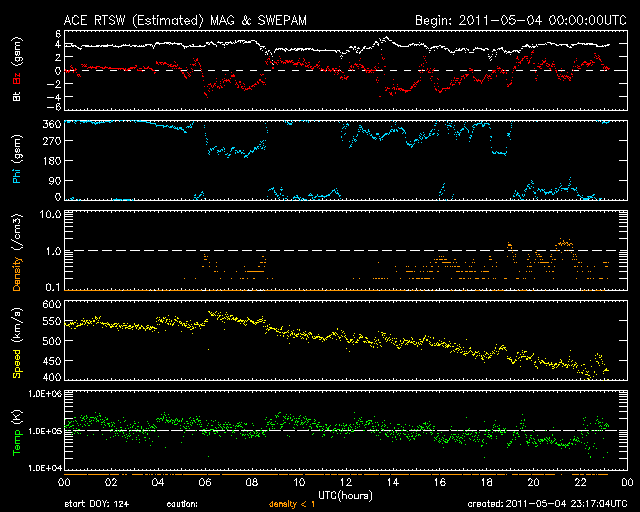Click the '270' tick on Phi axis

click(52, 142)
